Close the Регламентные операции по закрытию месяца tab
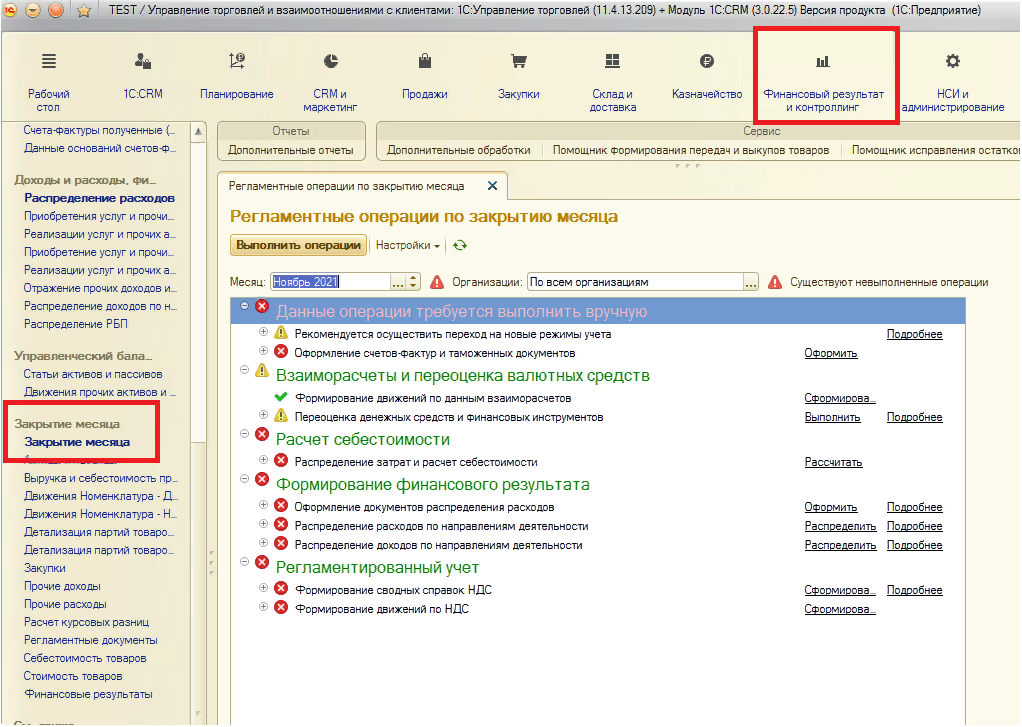This screenshot has width=1022, height=727. click(491, 186)
